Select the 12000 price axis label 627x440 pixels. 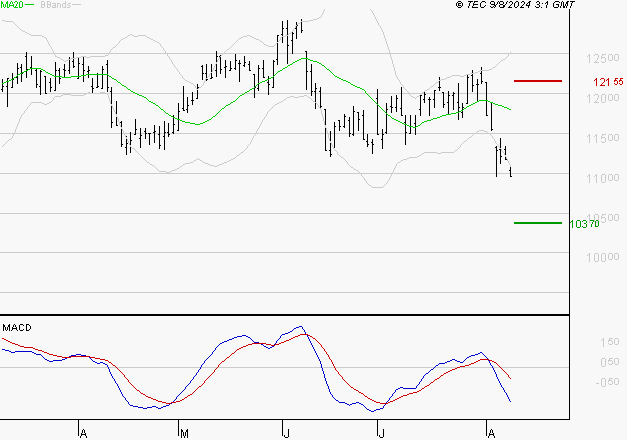coord(603,98)
